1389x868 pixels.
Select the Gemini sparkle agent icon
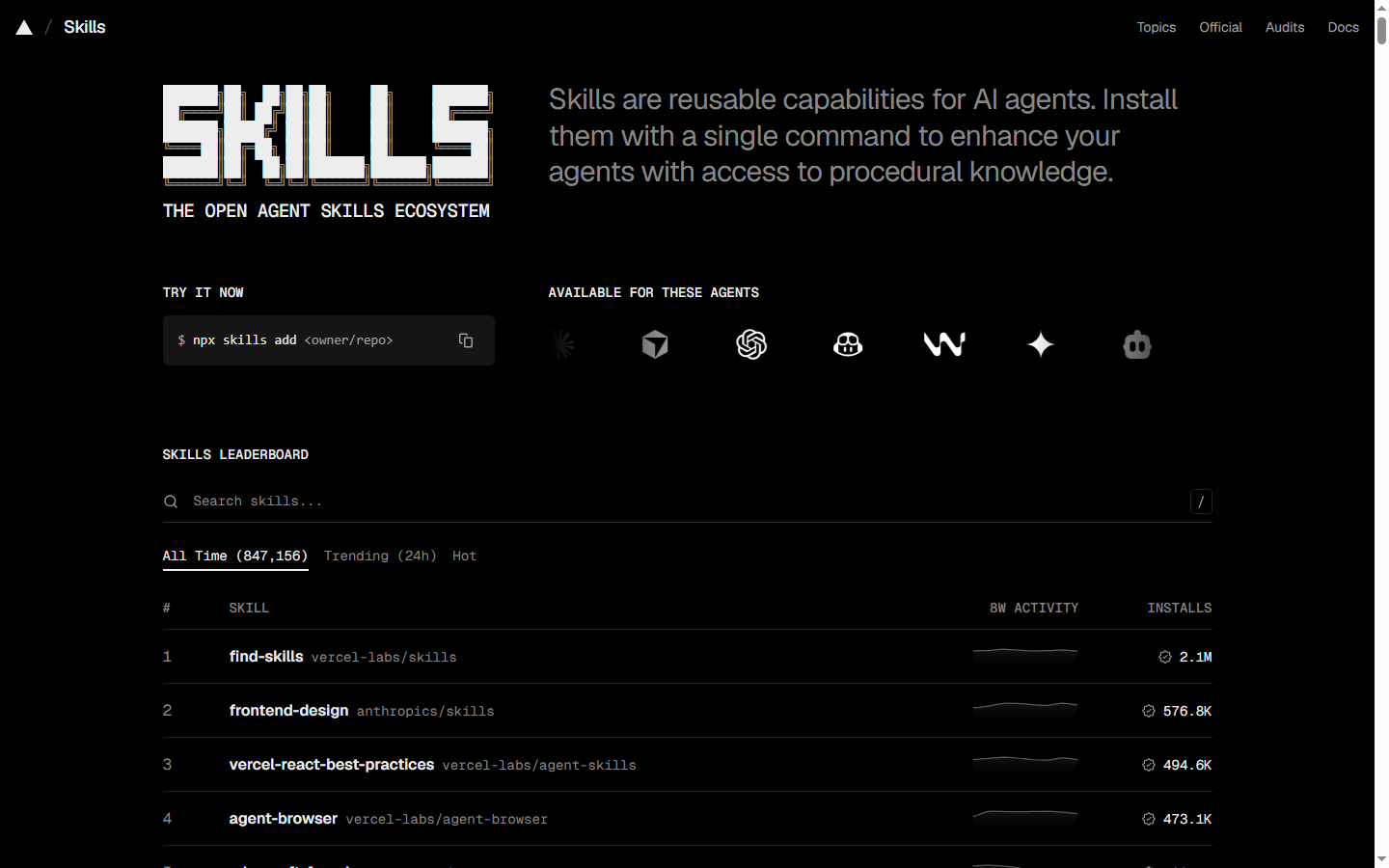1041,344
